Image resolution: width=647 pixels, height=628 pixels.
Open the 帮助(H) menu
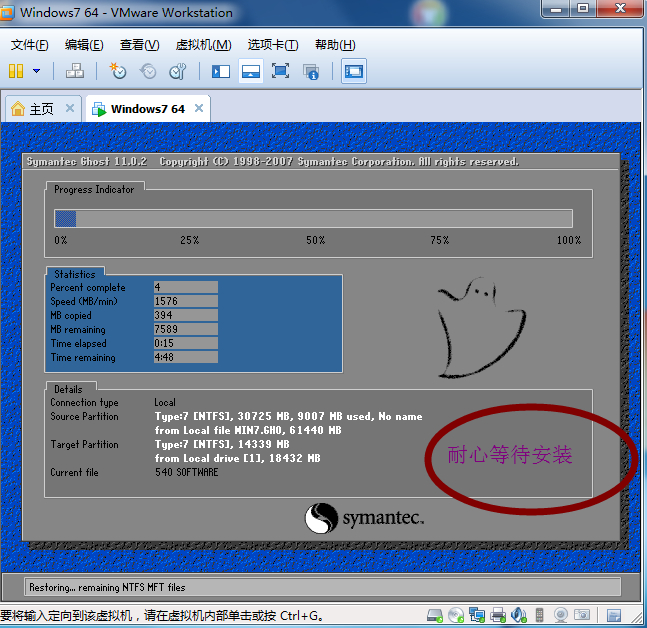(335, 45)
